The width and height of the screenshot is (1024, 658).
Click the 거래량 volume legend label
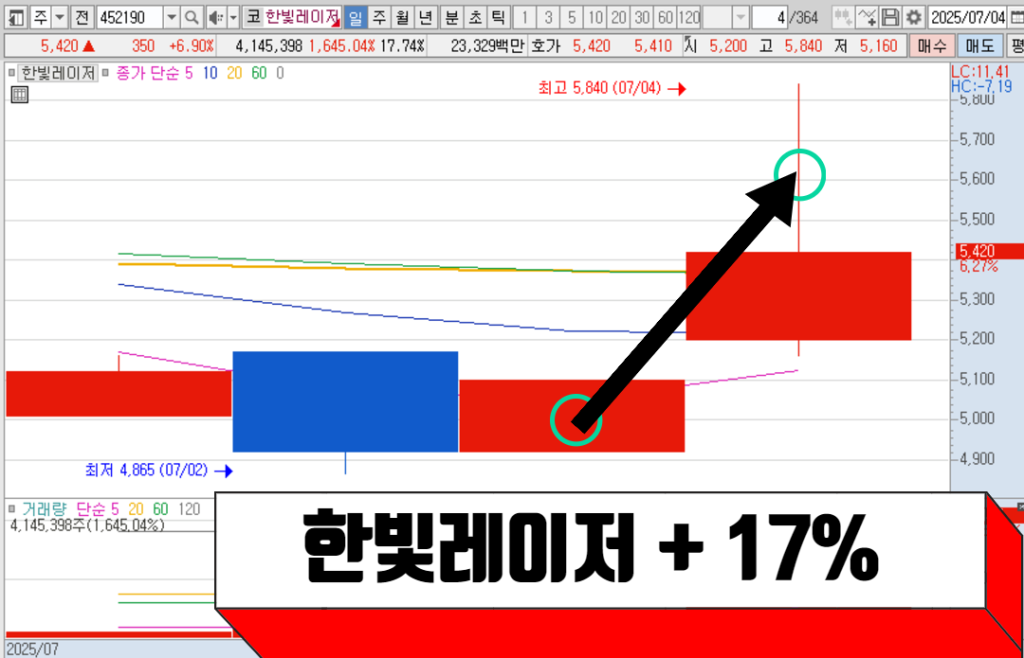click(42, 509)
